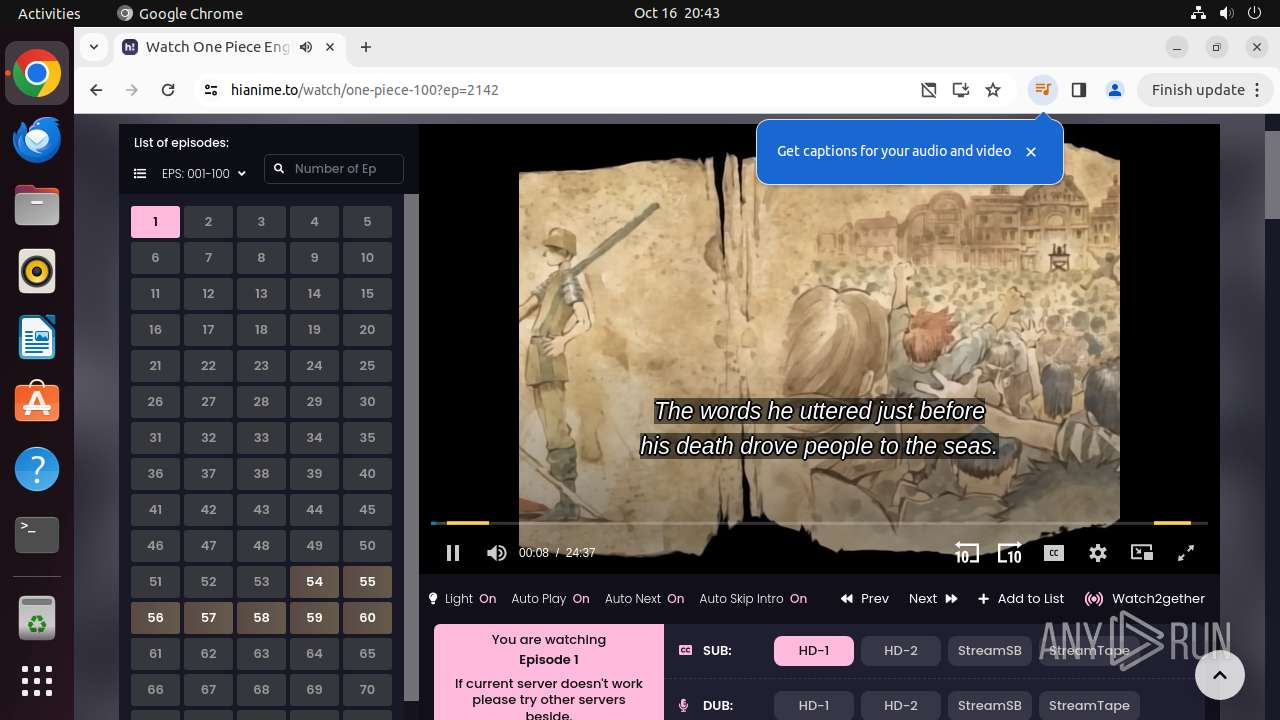Image resolution: width=1280 pixels, height=720 pixels.
Task: Click episode list scrollbar
Action: tap(411, 447)
